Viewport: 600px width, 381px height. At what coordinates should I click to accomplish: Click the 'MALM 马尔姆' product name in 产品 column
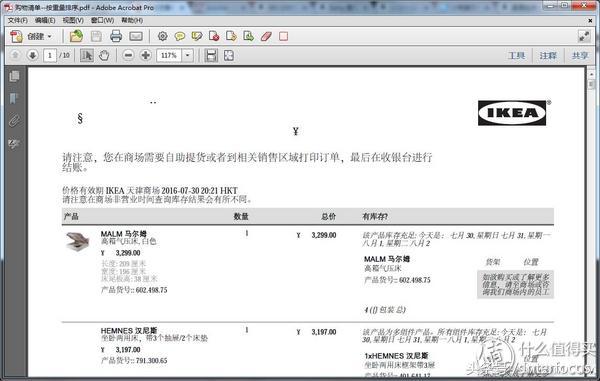point(124,234)
